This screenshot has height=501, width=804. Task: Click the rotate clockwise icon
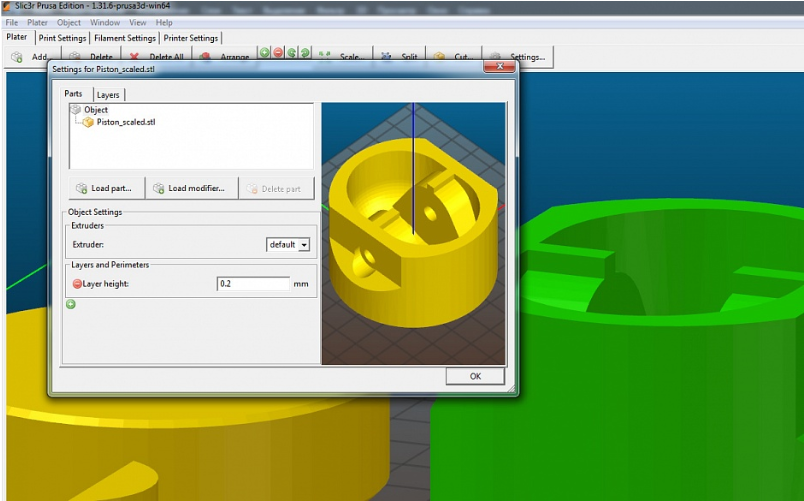305,52
